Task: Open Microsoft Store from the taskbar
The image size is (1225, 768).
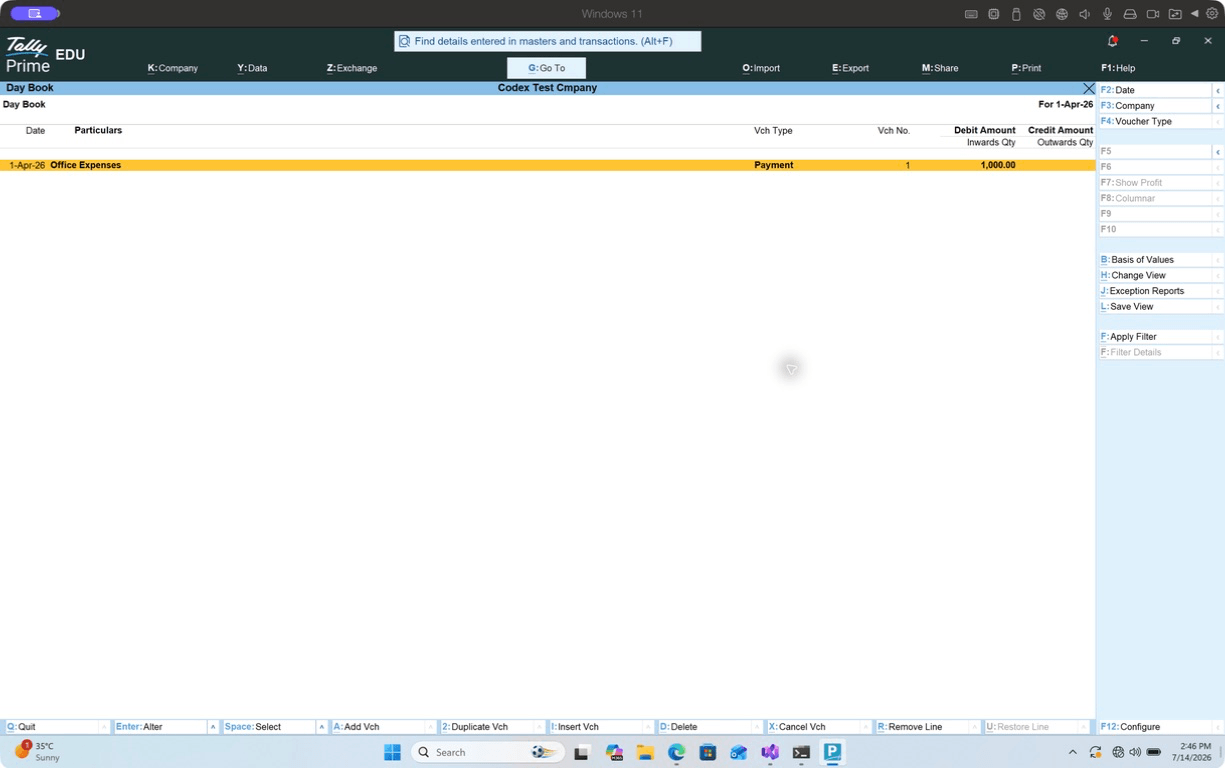Action: 708,752
